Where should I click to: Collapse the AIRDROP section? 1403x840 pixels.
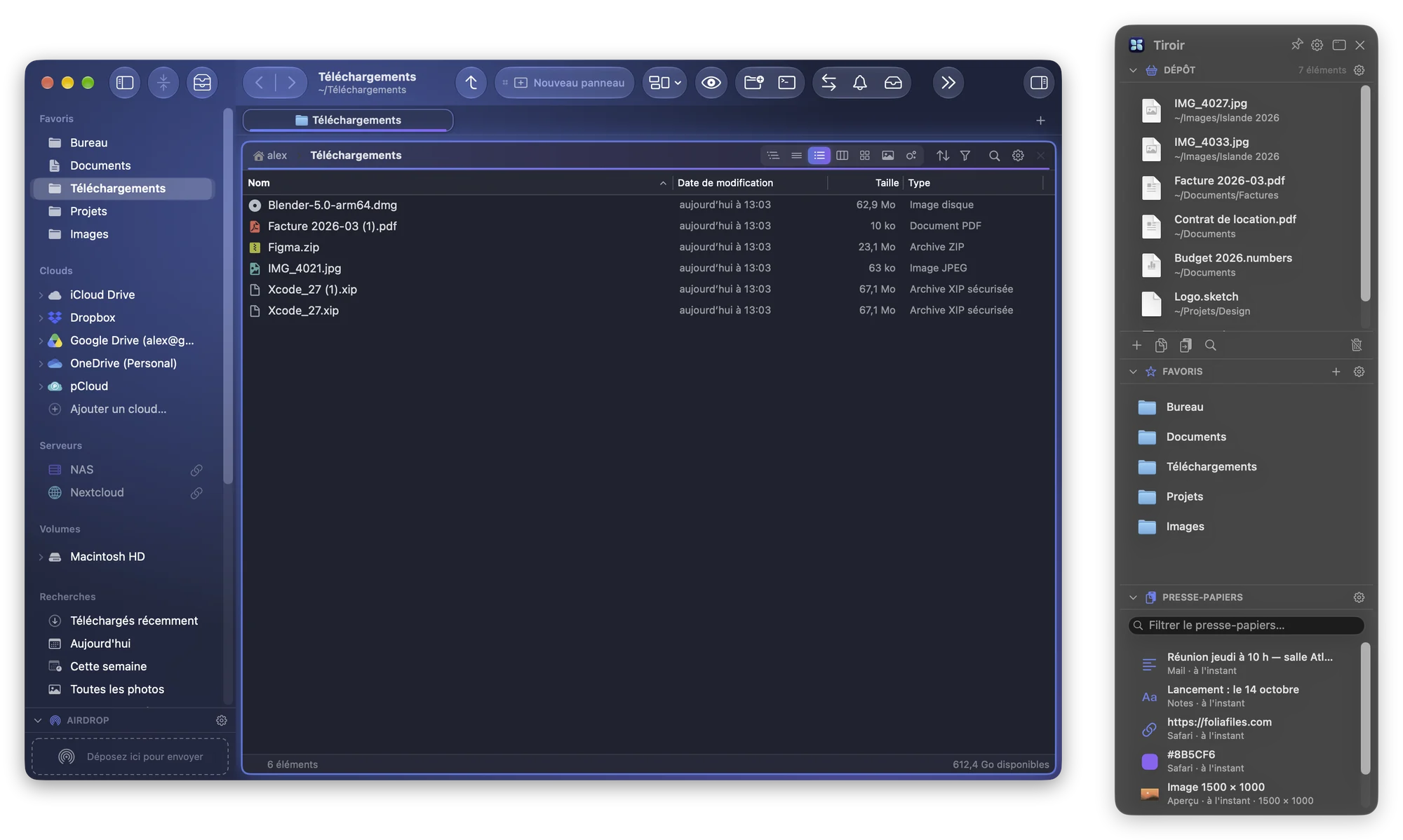[38, 721]
